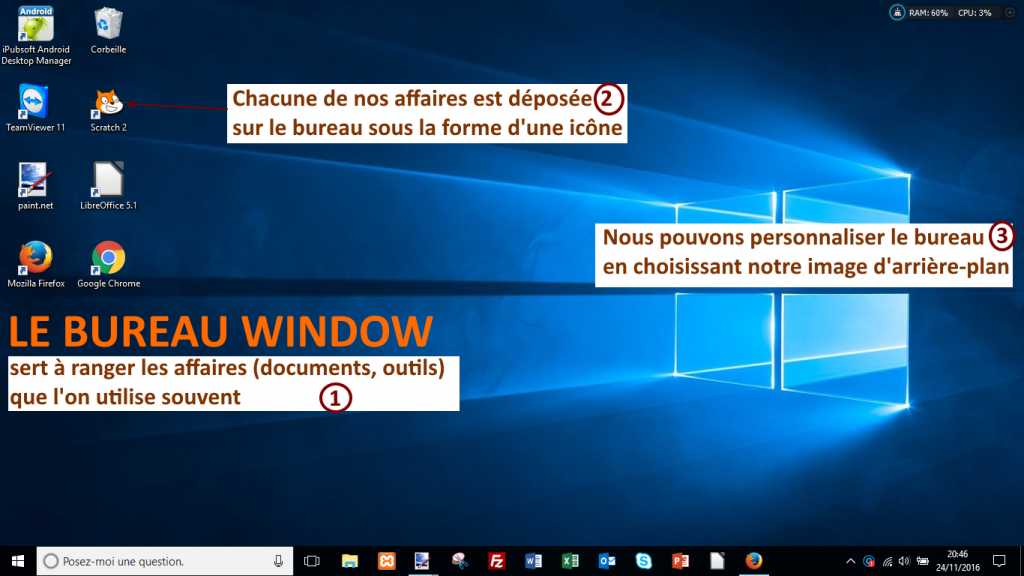1024x576 pixels.
Task: Open File Explorer from the taskbar
Action: [350, 561]
